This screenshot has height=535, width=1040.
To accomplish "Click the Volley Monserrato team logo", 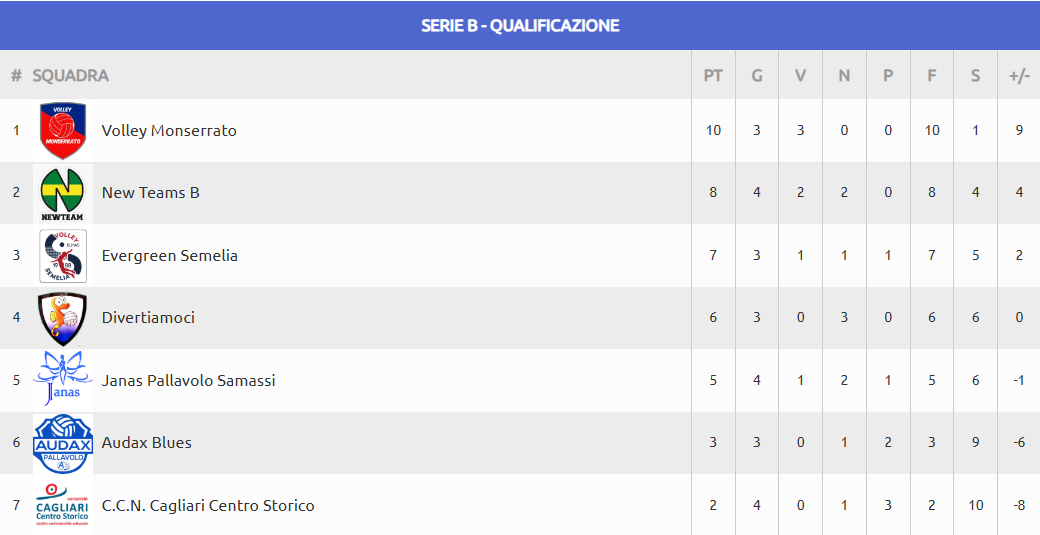I will (63, 131).
